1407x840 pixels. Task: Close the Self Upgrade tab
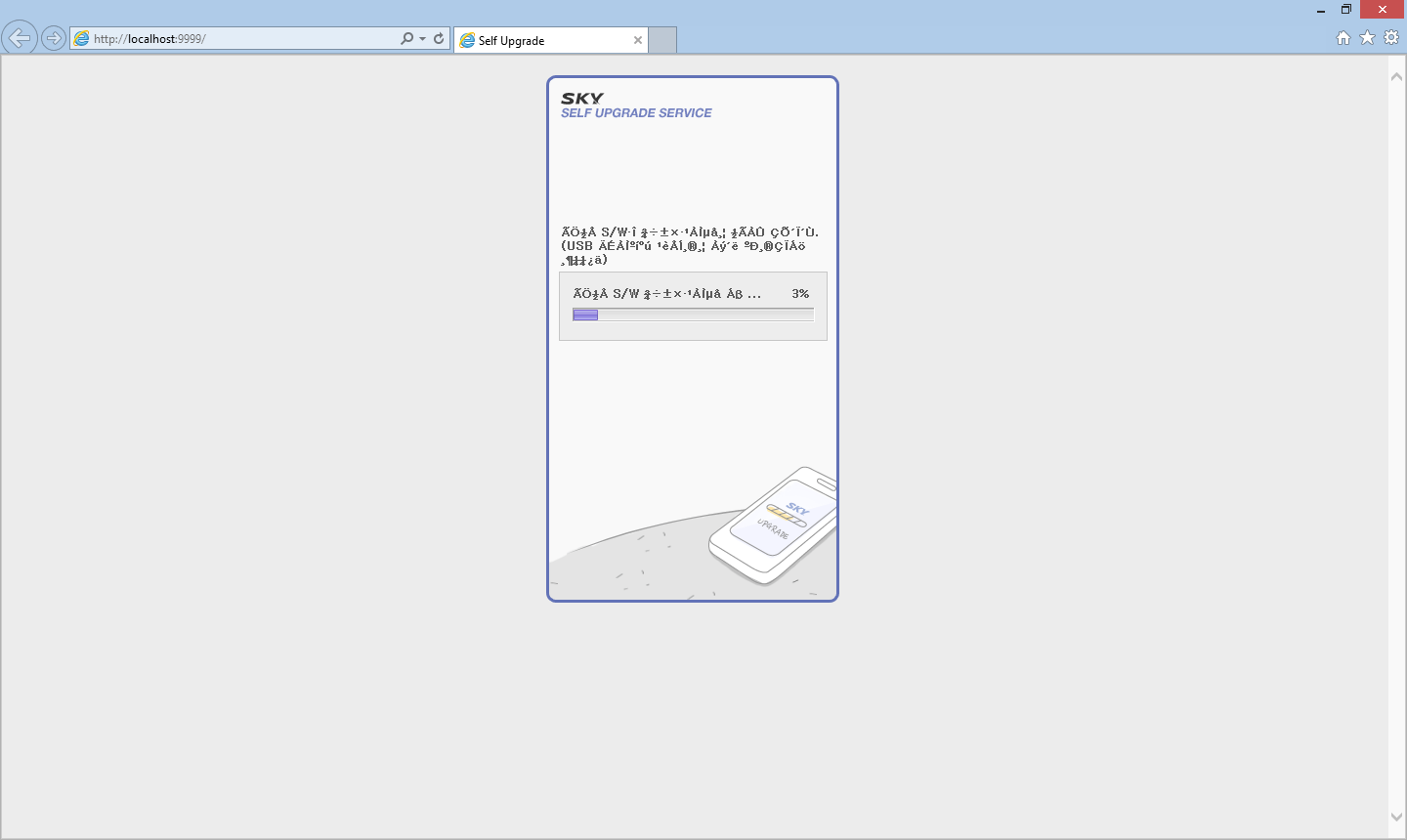638,40
